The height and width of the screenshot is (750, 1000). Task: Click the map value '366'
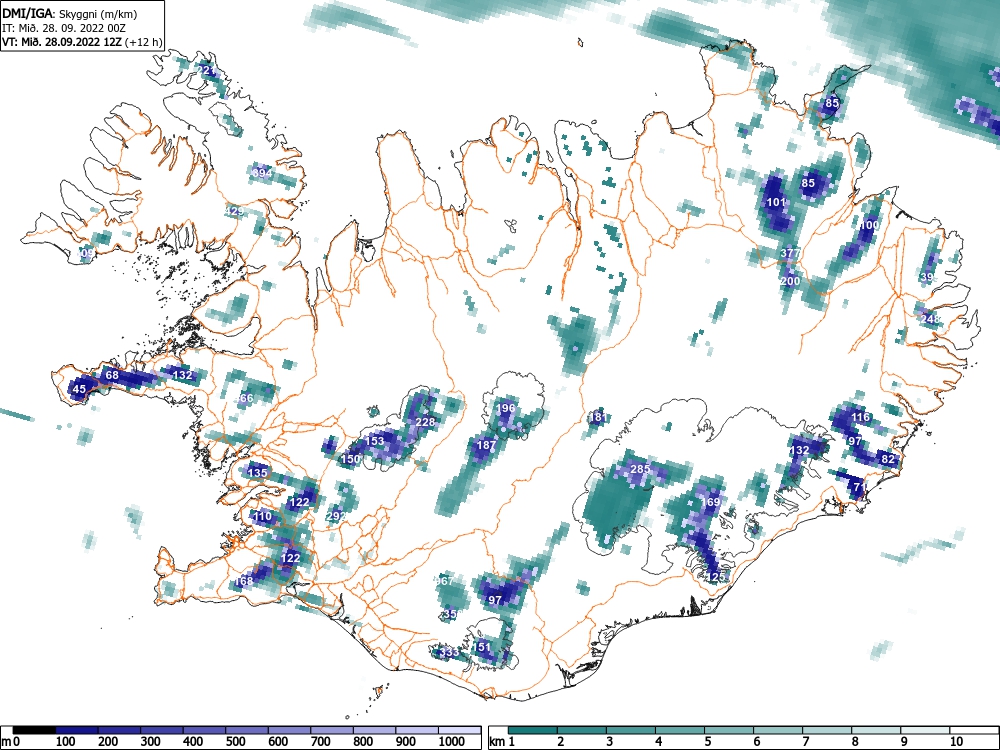244,399
